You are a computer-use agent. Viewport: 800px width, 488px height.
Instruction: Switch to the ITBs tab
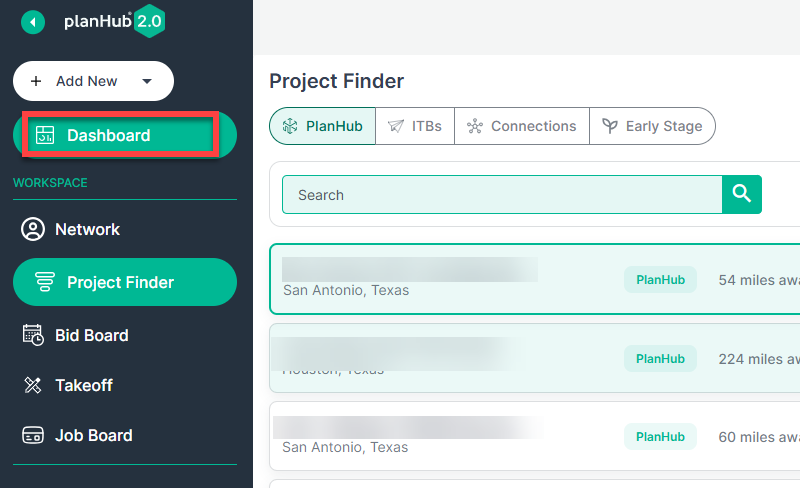pyautogui.click(x=415, y=126)
